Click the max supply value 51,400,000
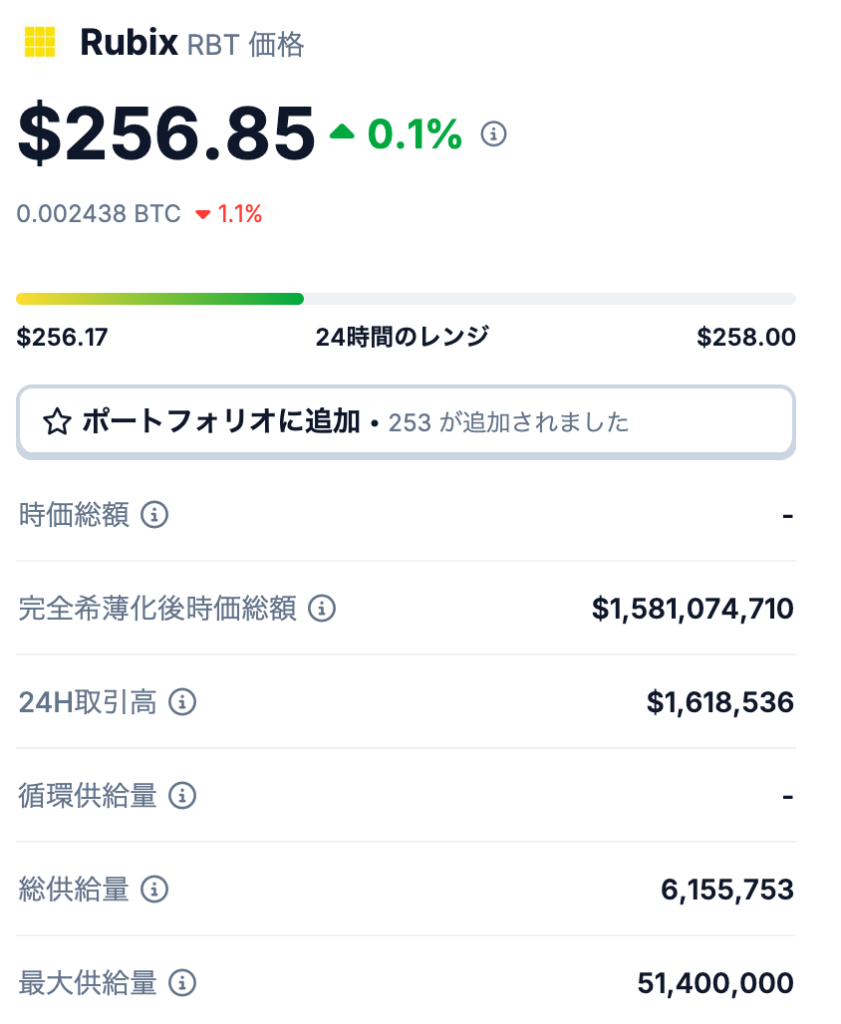Viewport: 841px width, 1024px height. click(716, 983)
